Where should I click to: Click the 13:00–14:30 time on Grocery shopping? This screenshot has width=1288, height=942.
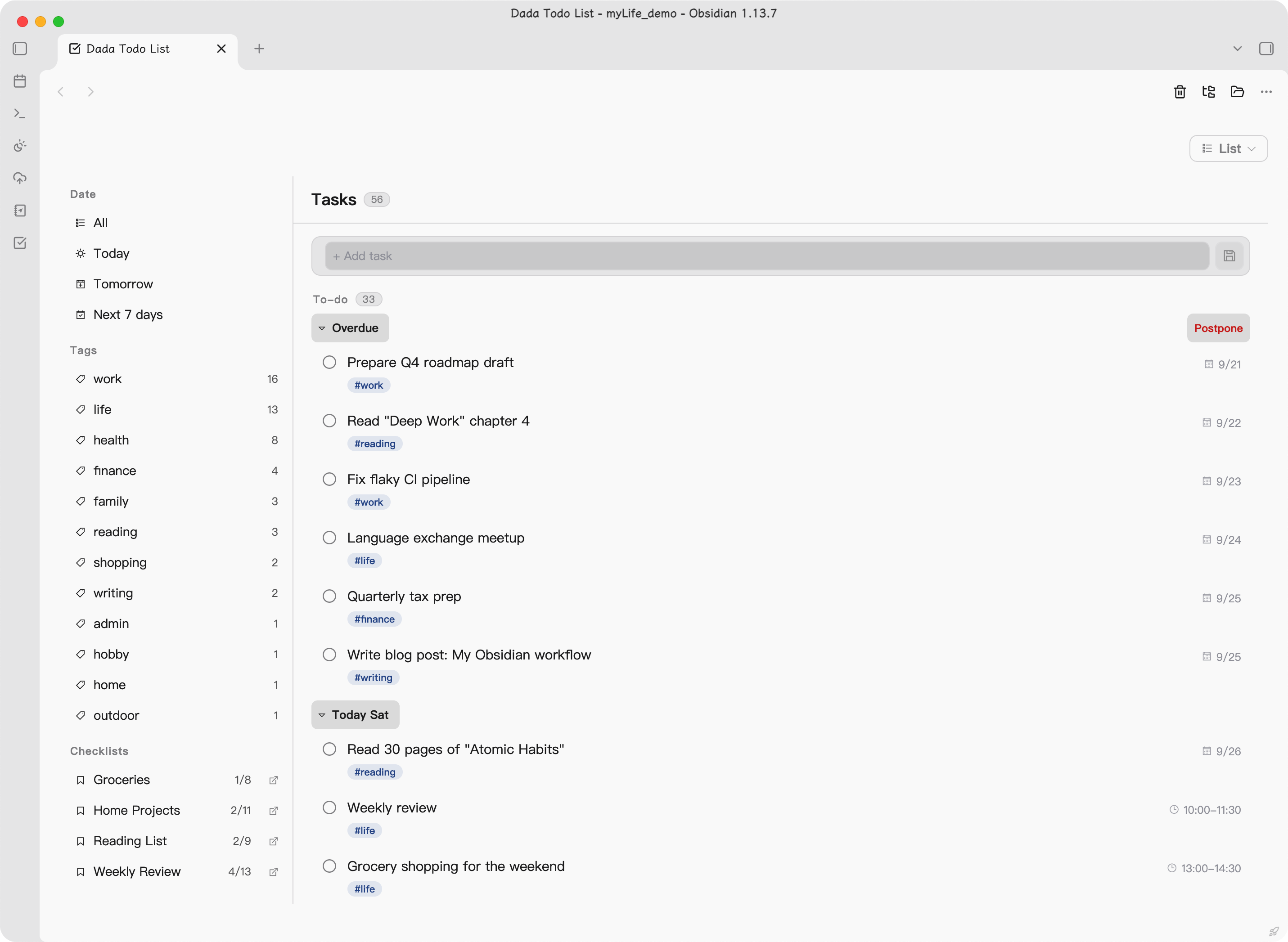click(x=1203, y=868)
